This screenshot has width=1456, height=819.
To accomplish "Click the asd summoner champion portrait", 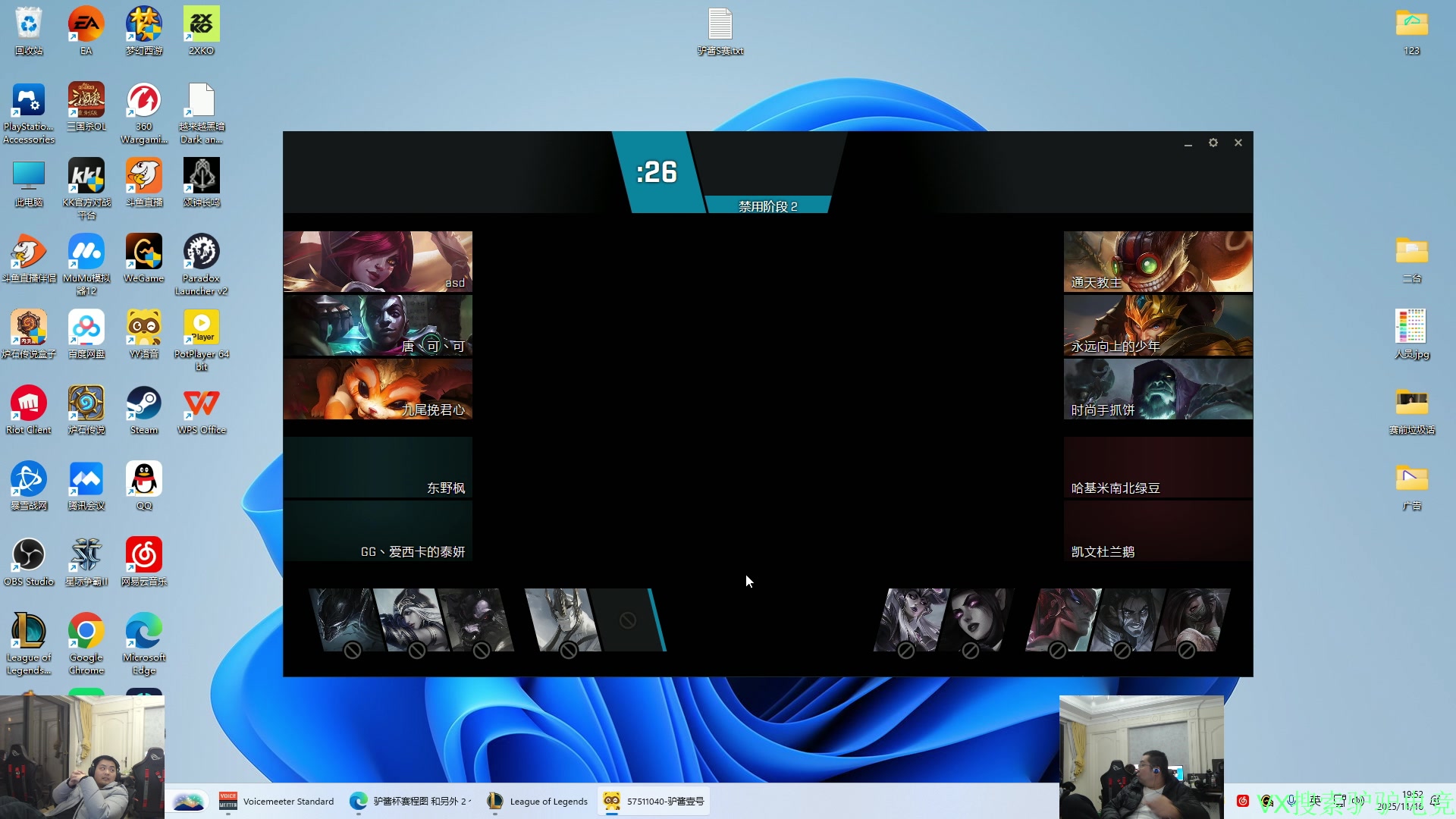I will 378,262.
